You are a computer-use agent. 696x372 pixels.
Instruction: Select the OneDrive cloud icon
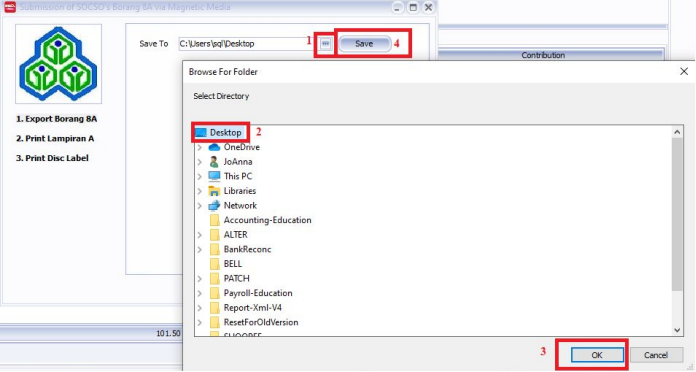pos(214,147)
